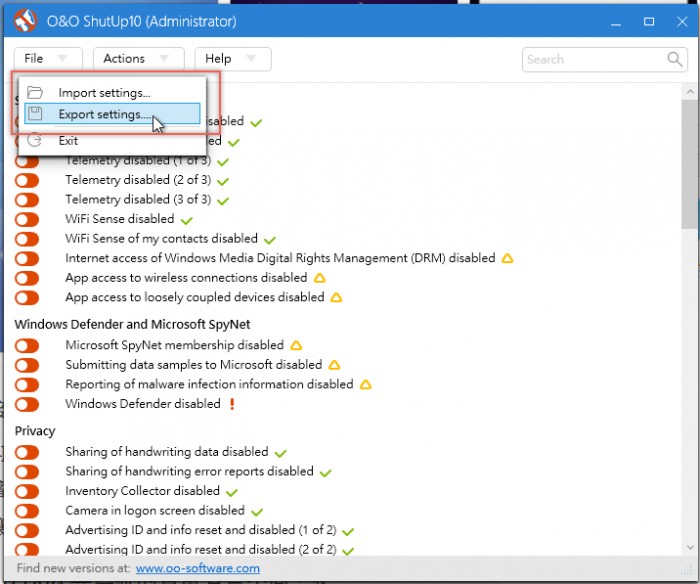Open the www.oo-software.com link
Image resolution: width=700 pixels, height=584 pixels.
[x=198, y=568]
